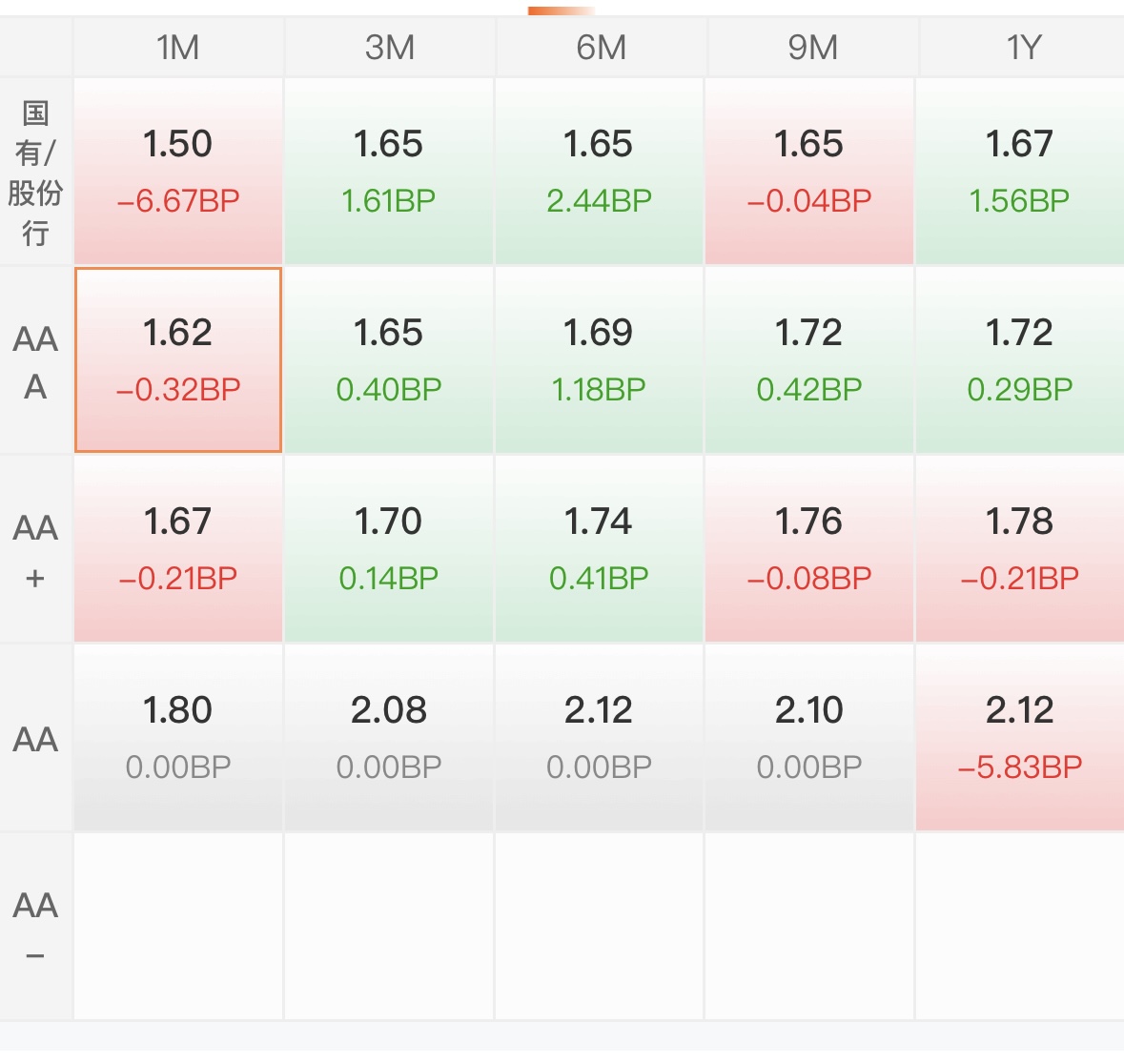Click the AA- row label

pyautogui.click(x=36, y=927)
